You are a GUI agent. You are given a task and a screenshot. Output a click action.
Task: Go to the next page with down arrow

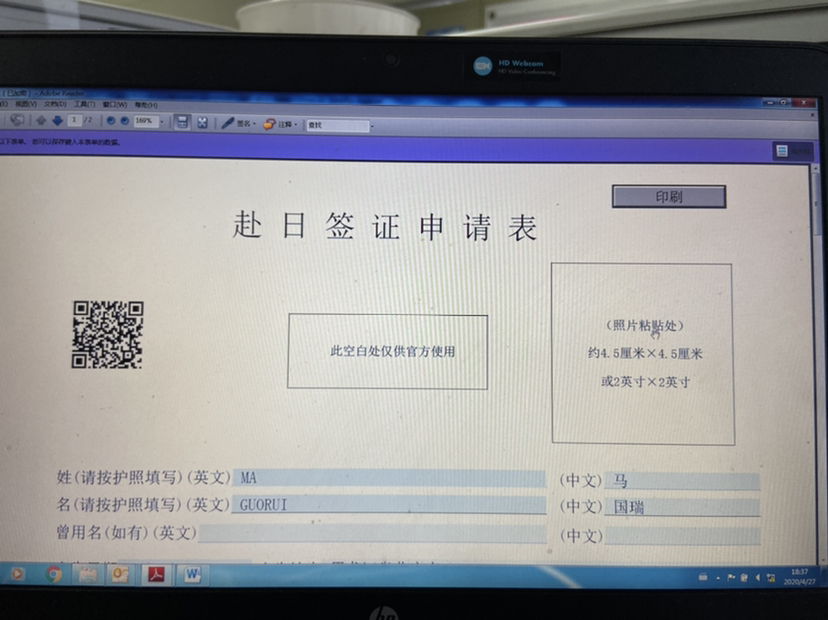click(x=57, y=121)
